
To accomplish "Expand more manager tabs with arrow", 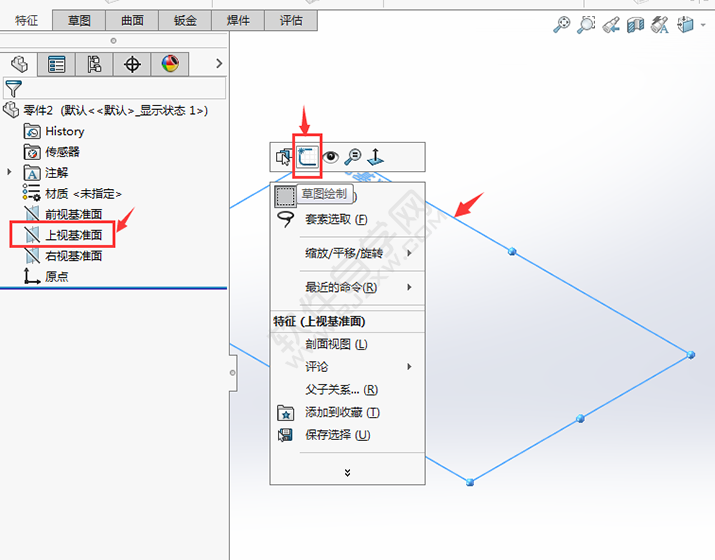I will (x=219, y=63).
